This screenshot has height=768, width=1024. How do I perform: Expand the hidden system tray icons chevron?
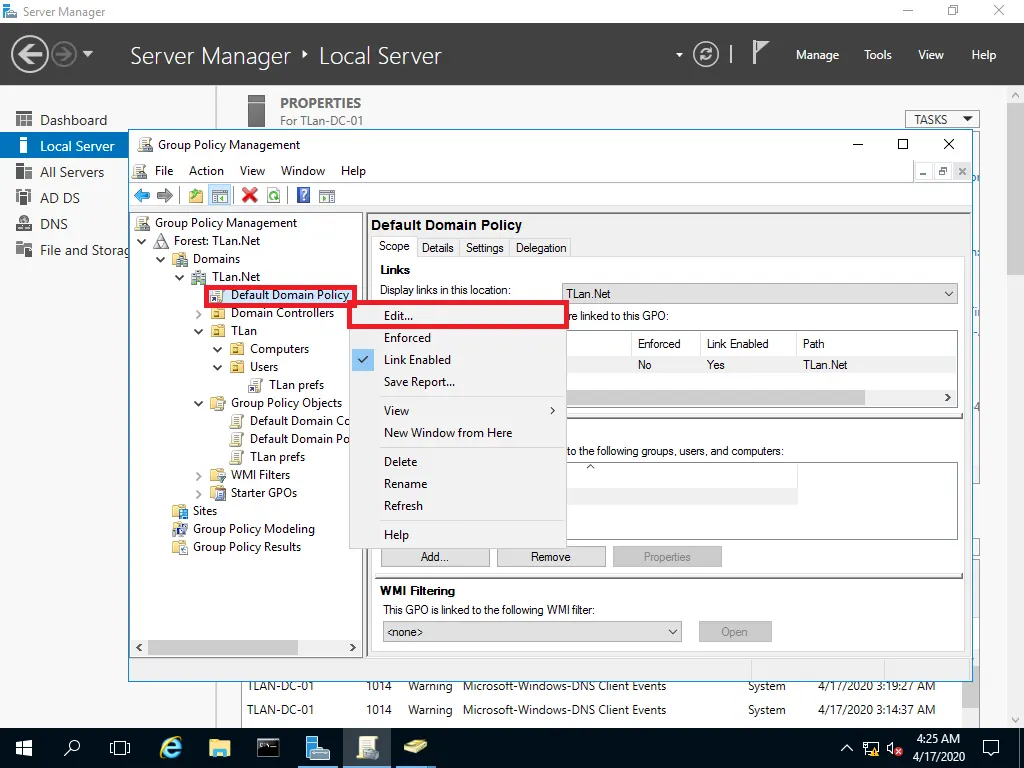click(846, 748)
